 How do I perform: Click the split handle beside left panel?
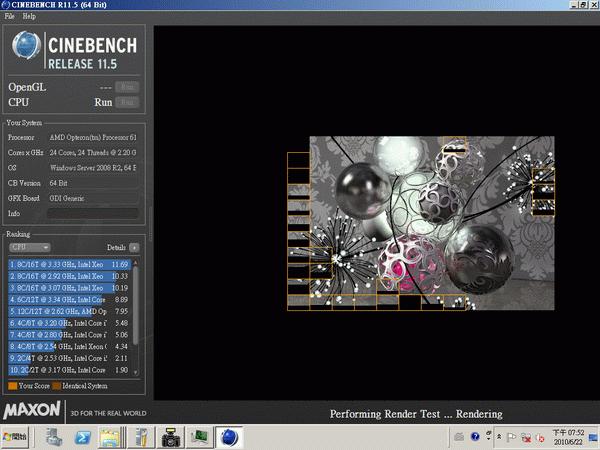click(x=150, y=224)
